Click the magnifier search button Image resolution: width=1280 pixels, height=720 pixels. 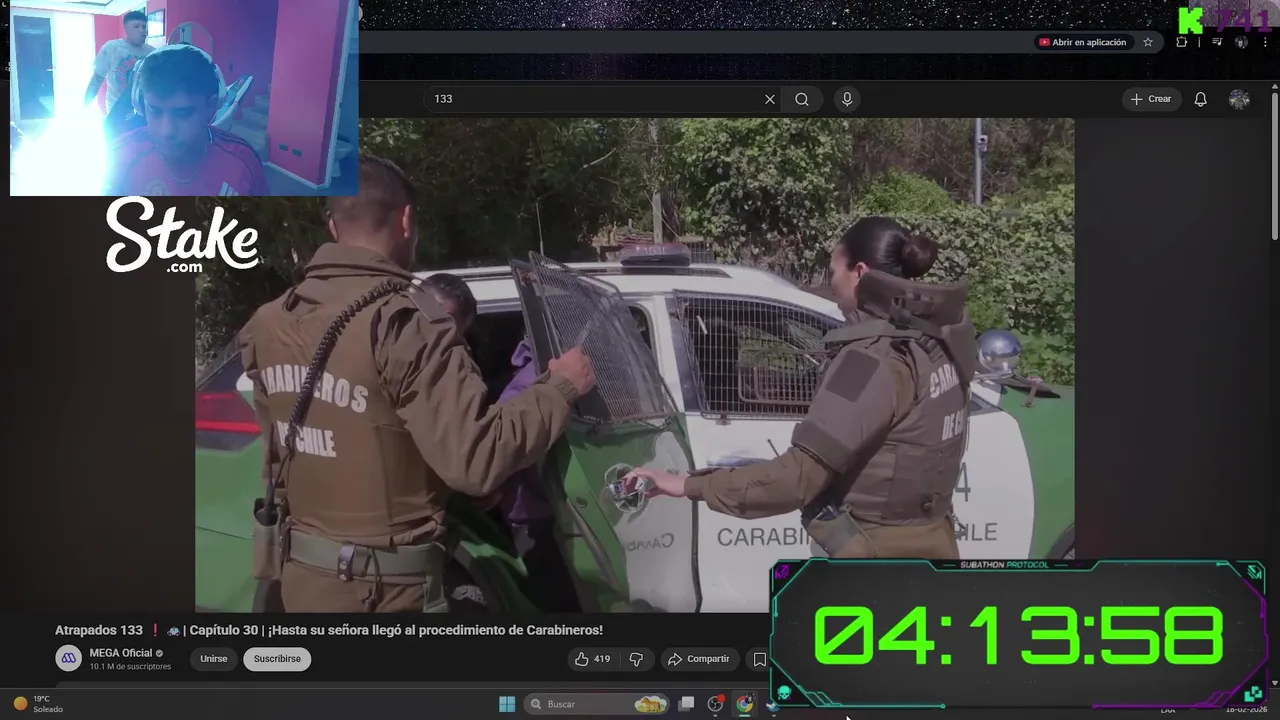click(x=802, y=99)
